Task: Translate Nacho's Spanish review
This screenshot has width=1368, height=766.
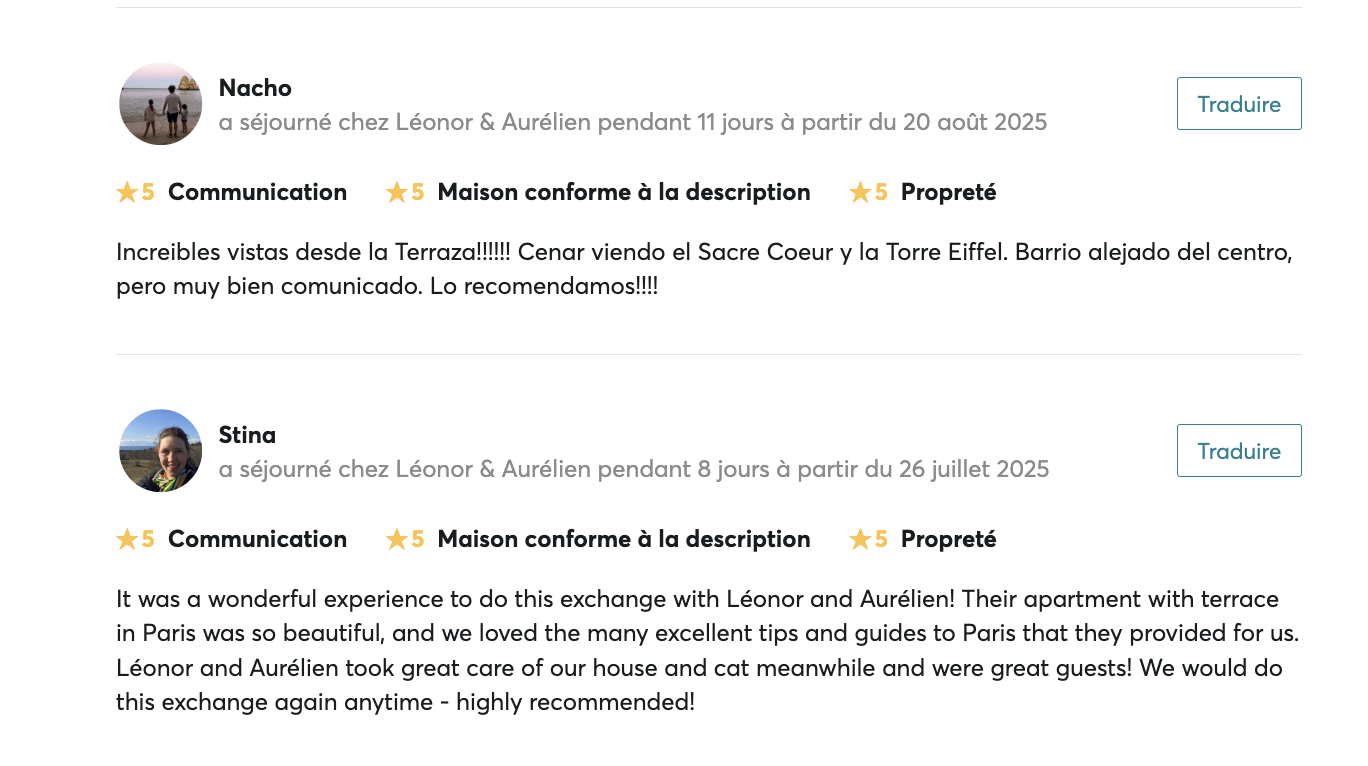Action: 1238,104
